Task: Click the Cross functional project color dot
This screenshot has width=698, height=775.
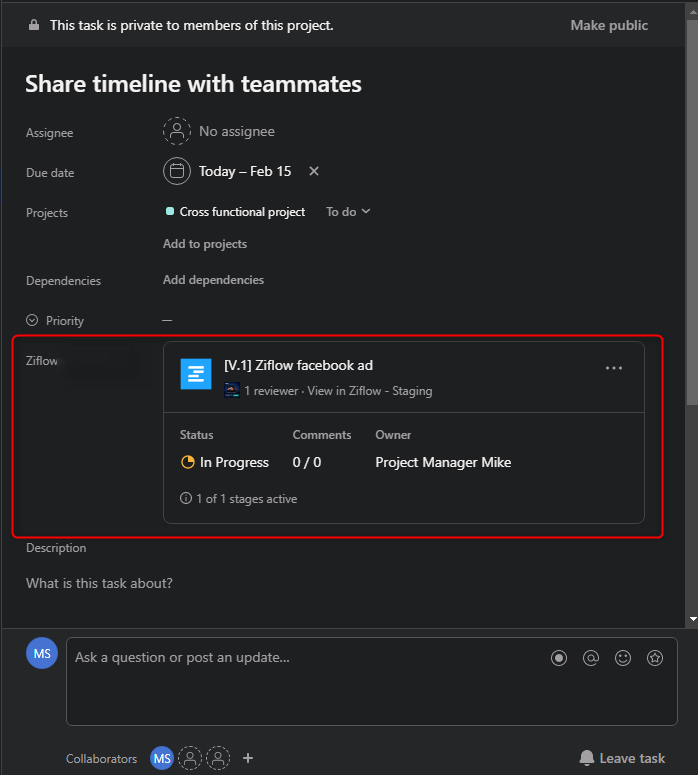Action: pyautogui.click(x=170, y=212)
